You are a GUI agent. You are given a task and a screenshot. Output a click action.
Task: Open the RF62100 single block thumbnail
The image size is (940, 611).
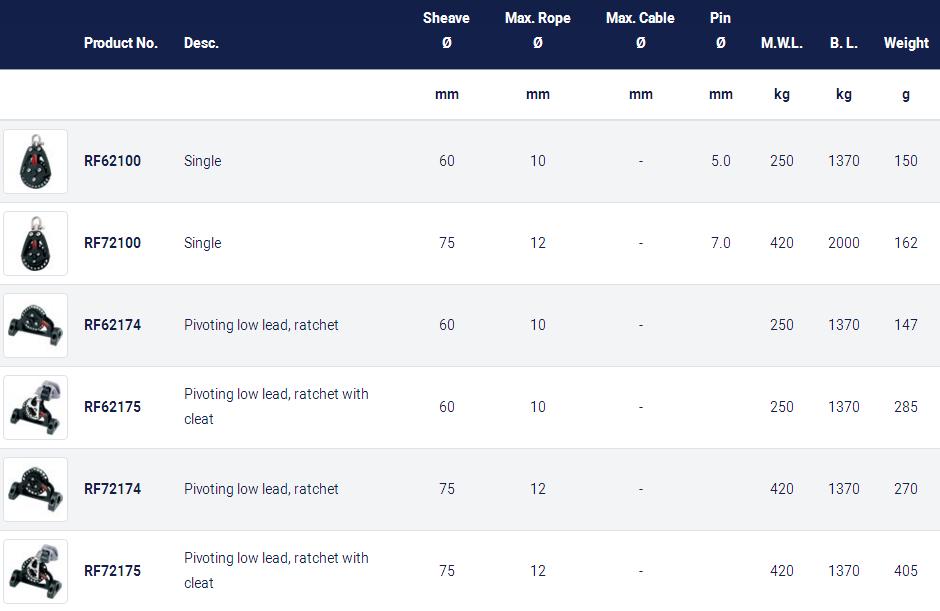pyautogui.click(x=35, y=161)
